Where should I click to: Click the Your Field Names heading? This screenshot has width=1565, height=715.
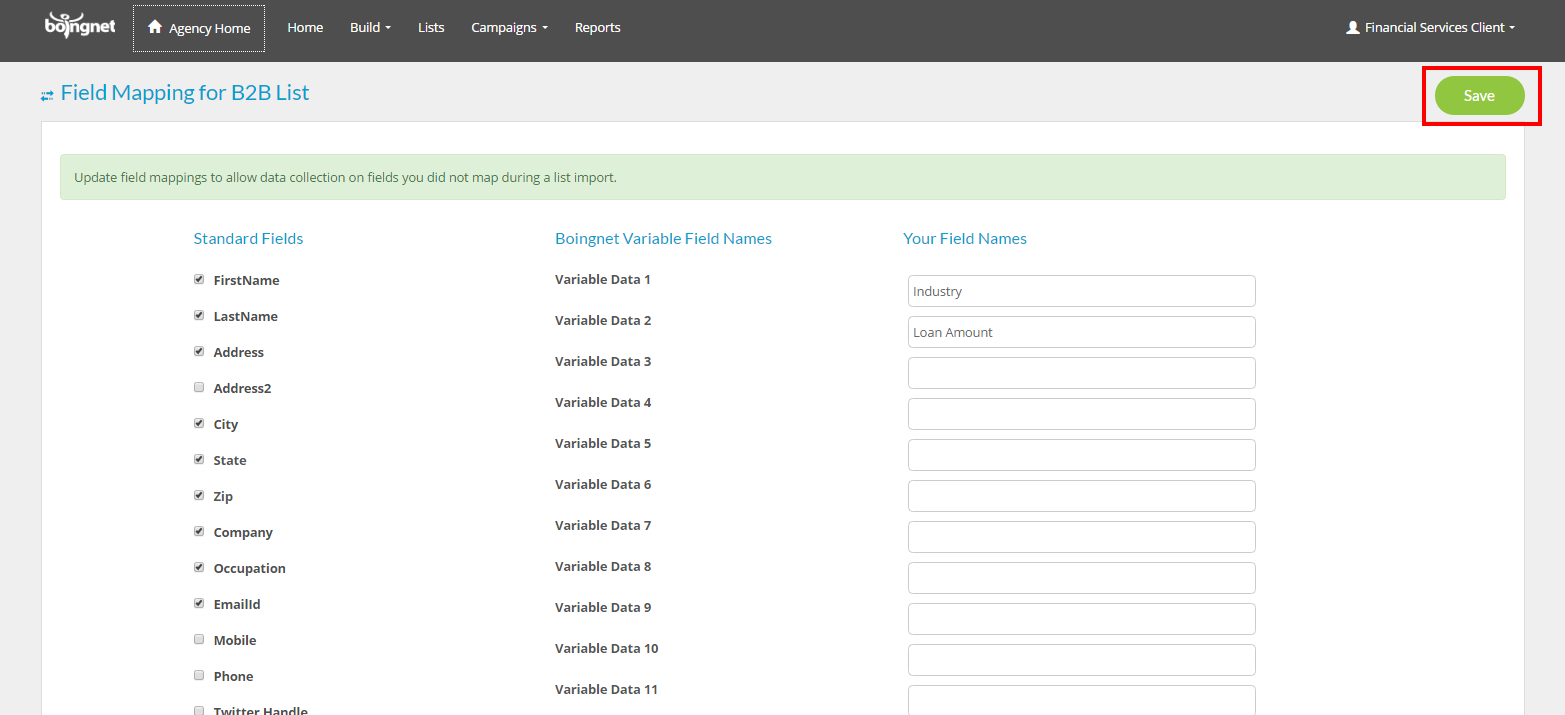pyautogui.click(x=965, y=238)
